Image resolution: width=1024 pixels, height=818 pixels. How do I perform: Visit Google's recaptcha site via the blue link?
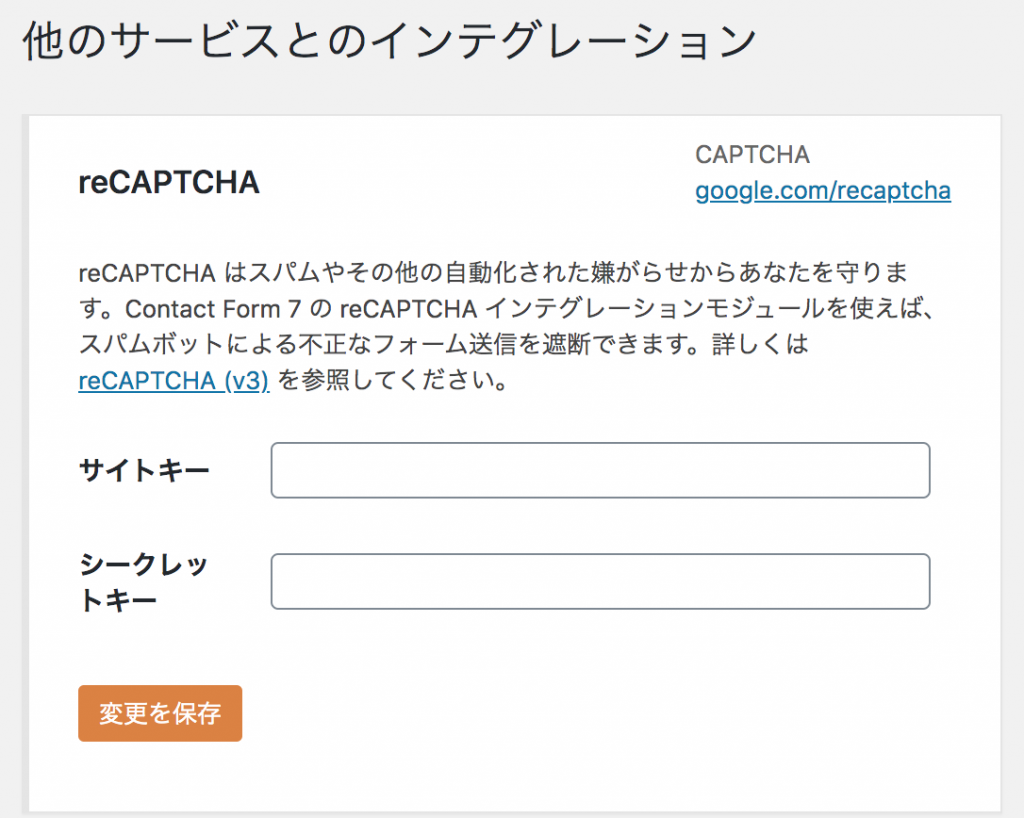tap(823, 191)
